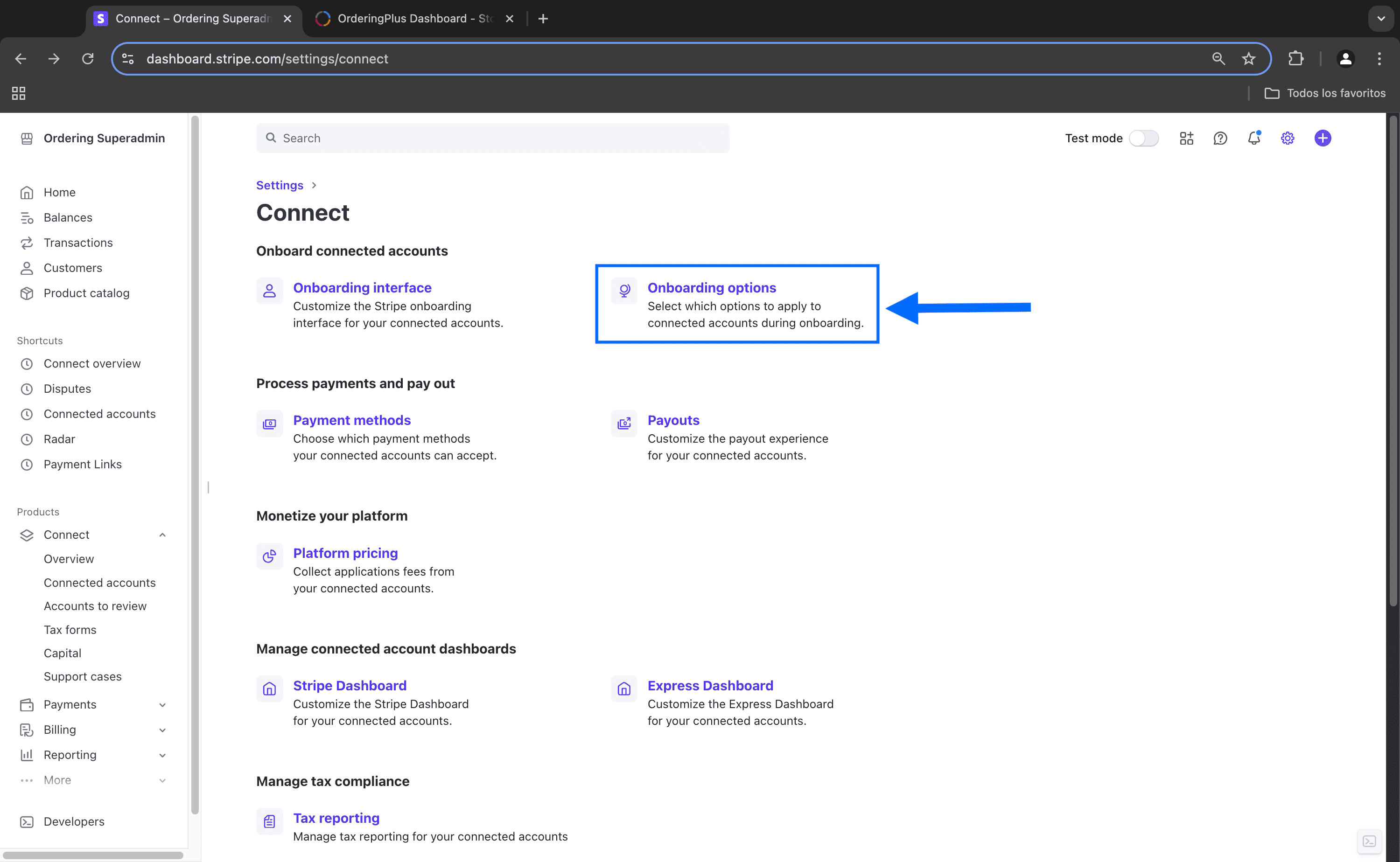Expand the Reporting section
The height and width of the screenshot is (862, 1400).
[162, 755]
